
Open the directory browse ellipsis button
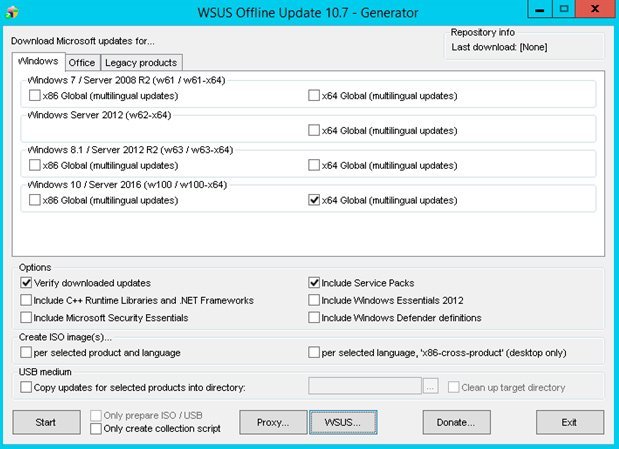coord(430,387)
